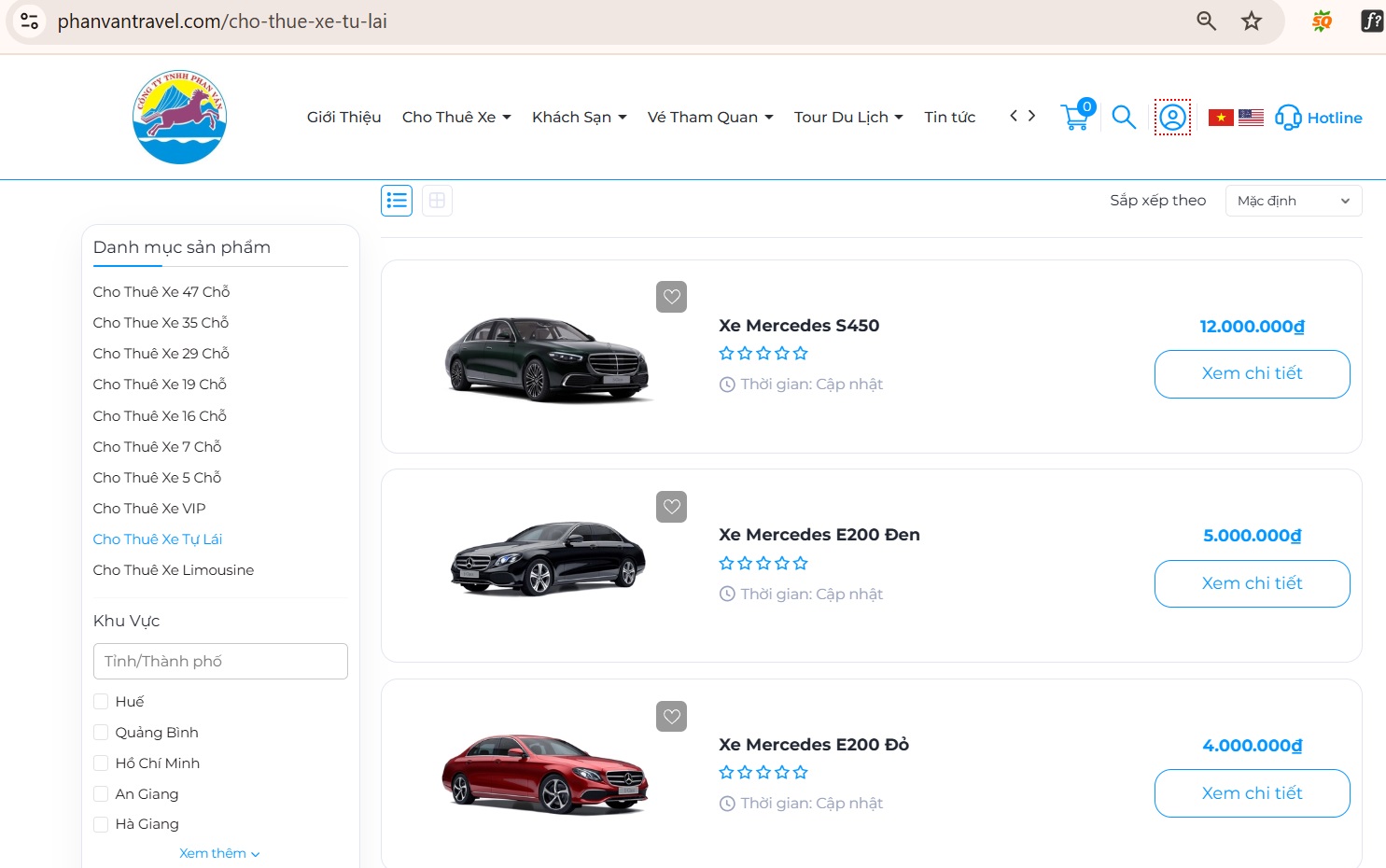Enable the Hồ Chí Minh filter

click(x=101, y=763)
